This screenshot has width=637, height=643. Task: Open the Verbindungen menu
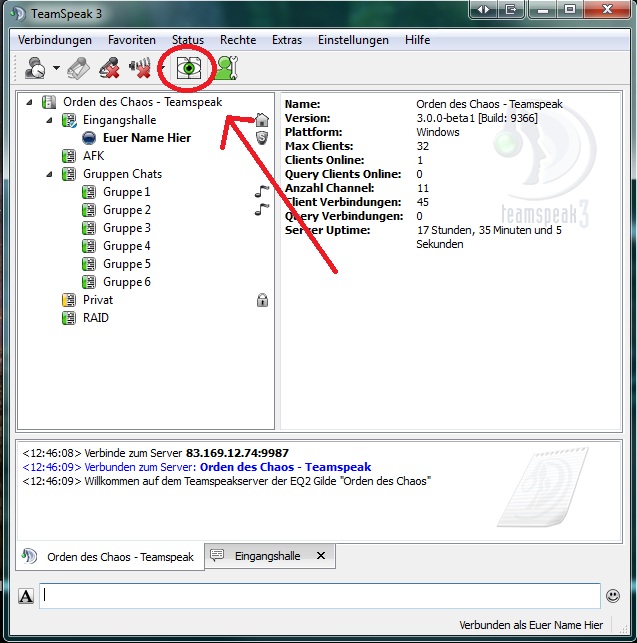pyautogui.click(x=55, y=40)
